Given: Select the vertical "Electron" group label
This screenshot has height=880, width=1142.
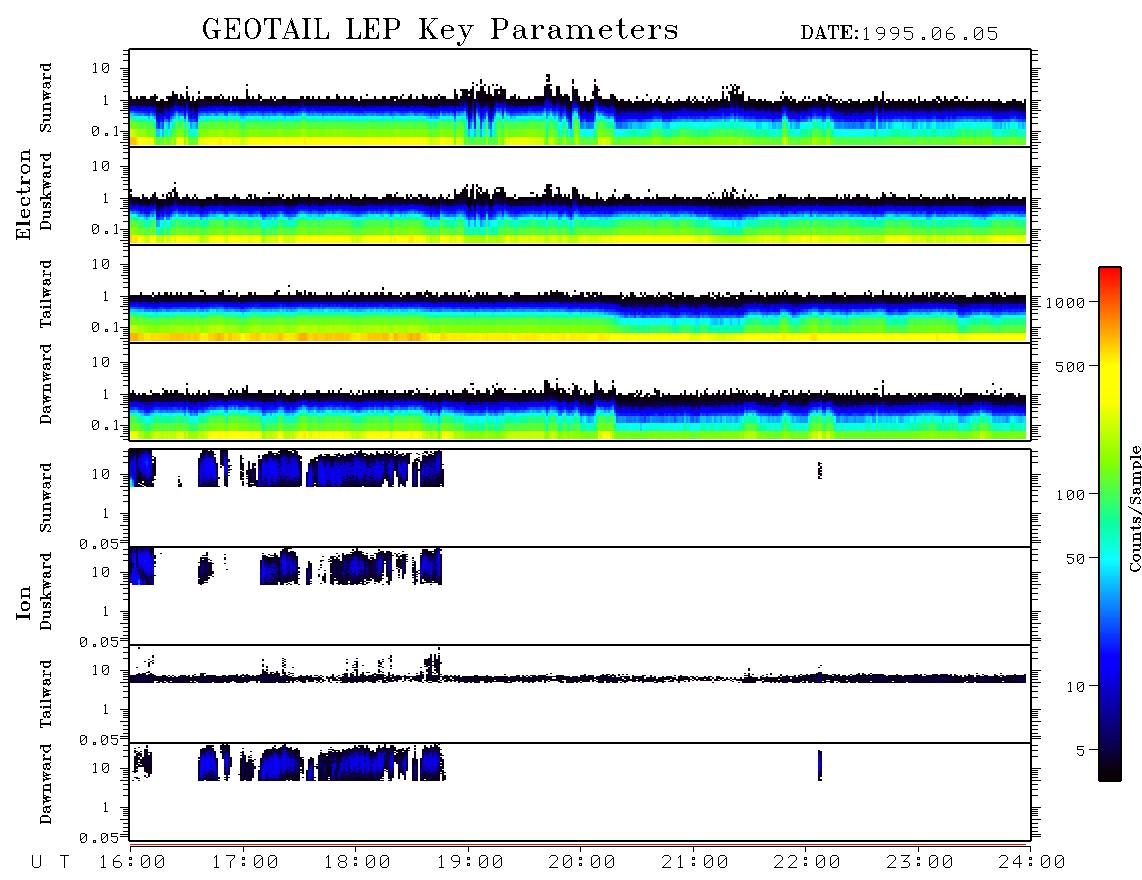Looking at the screenshot, I should pyautogui.click(x=23, y=195).
